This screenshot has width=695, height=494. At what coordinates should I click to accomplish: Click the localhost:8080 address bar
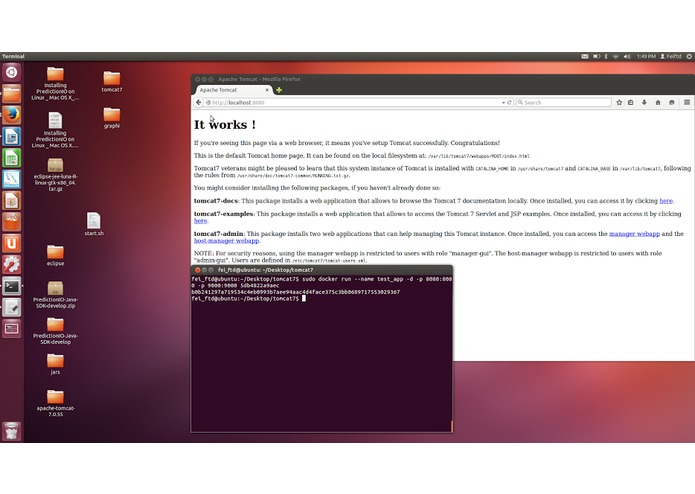[x=355, y=102]
